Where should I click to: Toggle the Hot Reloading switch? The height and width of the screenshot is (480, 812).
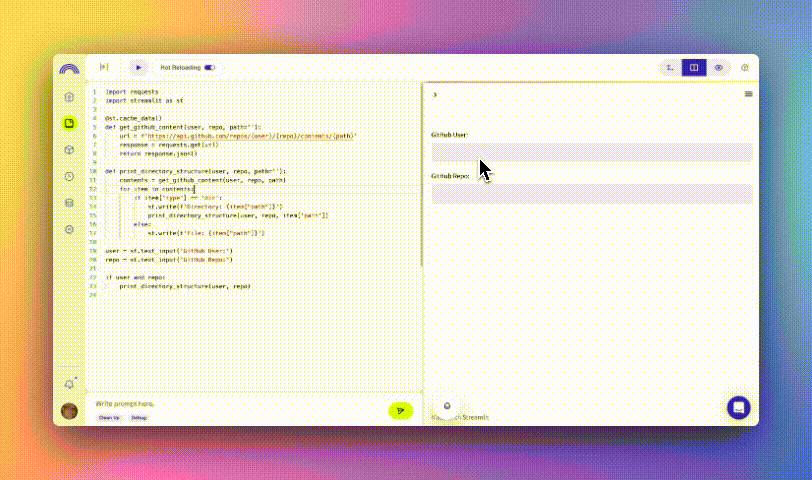(x=210, y=67)
